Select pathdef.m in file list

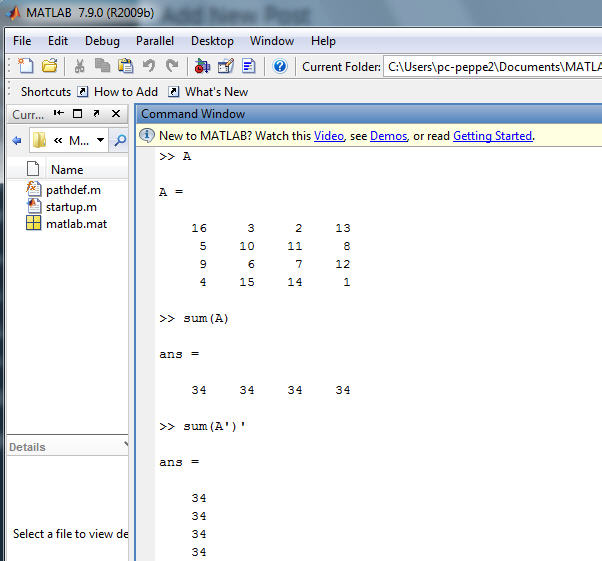pyautogui.click(x=73, y=190)
